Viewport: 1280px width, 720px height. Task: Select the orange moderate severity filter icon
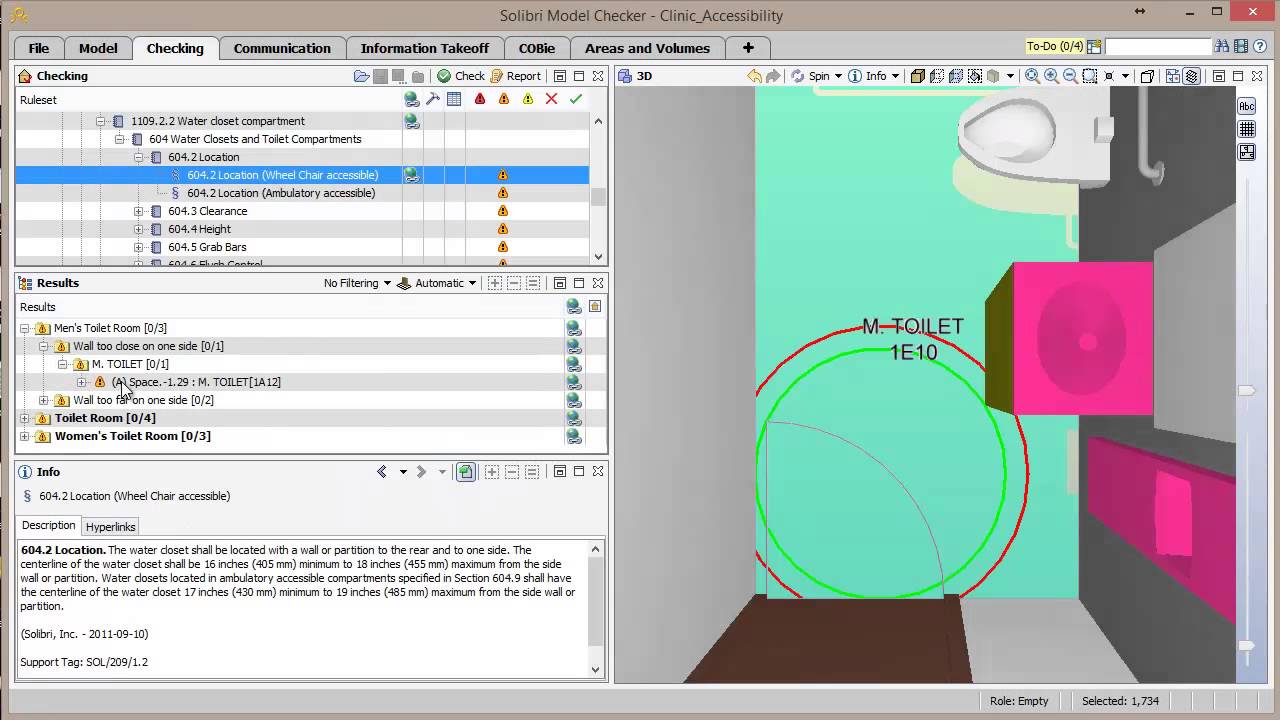(504, 99)
